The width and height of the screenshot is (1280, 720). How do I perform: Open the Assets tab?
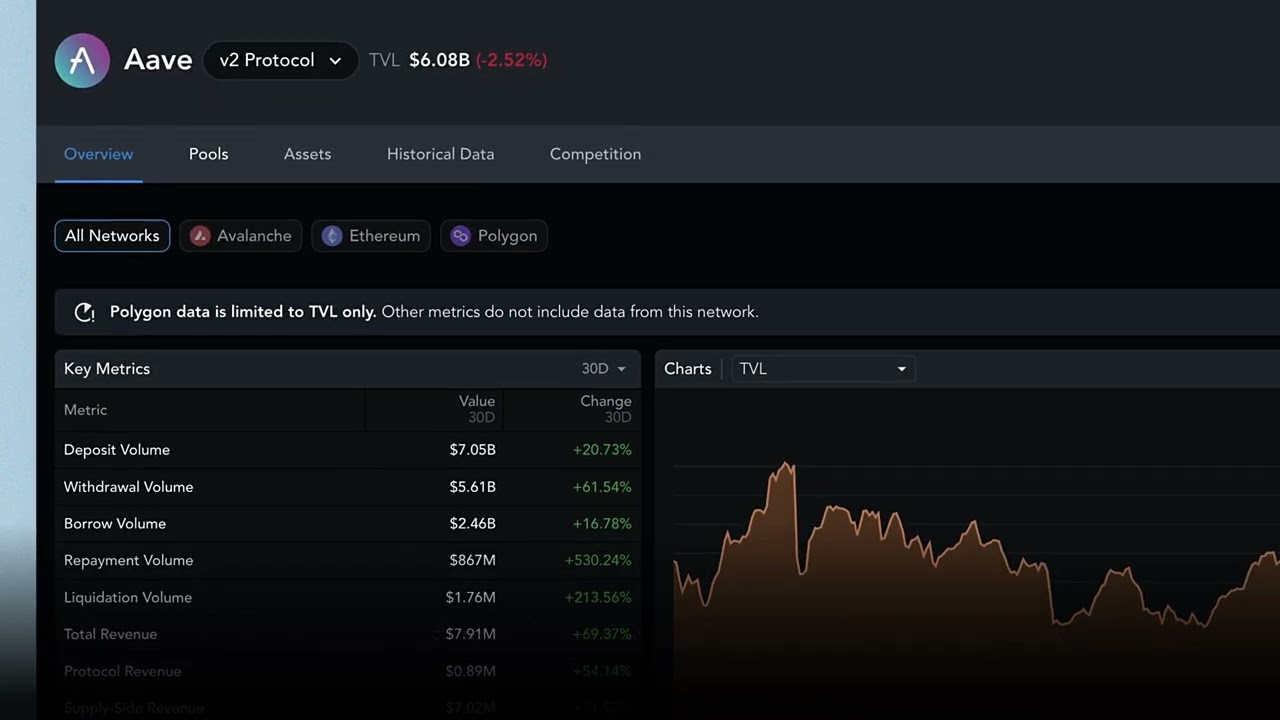click(x=307, y=154)
